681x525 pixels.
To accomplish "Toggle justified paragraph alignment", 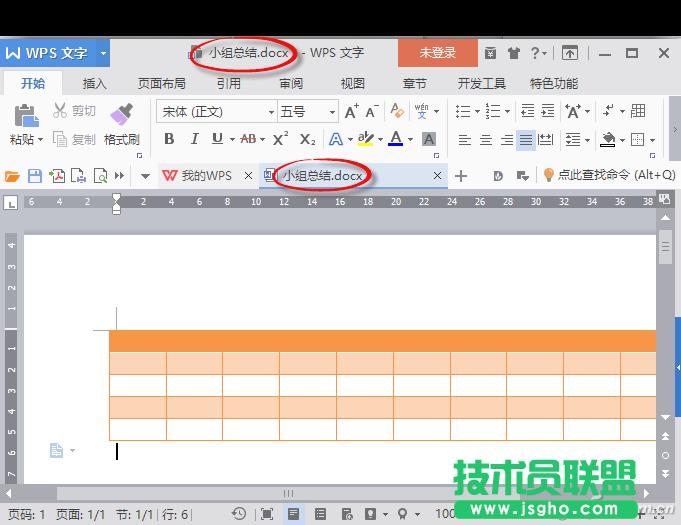I will pyautogui.click(x=525, y=140).
